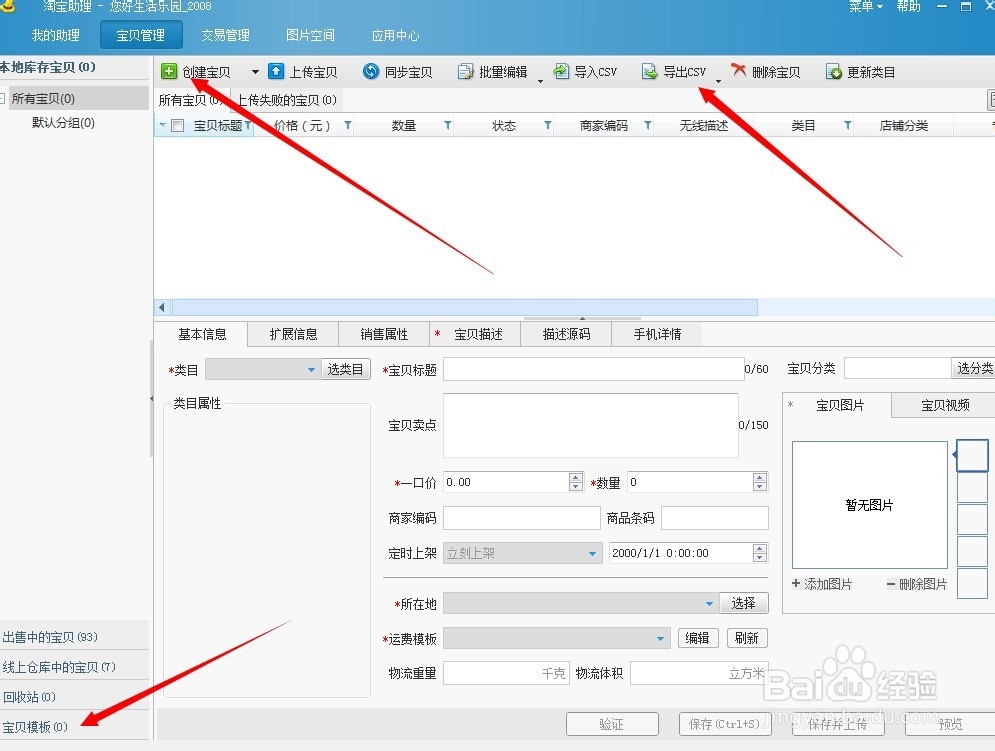The width and height of the screenshot is (995, 751).
Task: Filter the 宝贝标题 column
Action: coord(247,125)
